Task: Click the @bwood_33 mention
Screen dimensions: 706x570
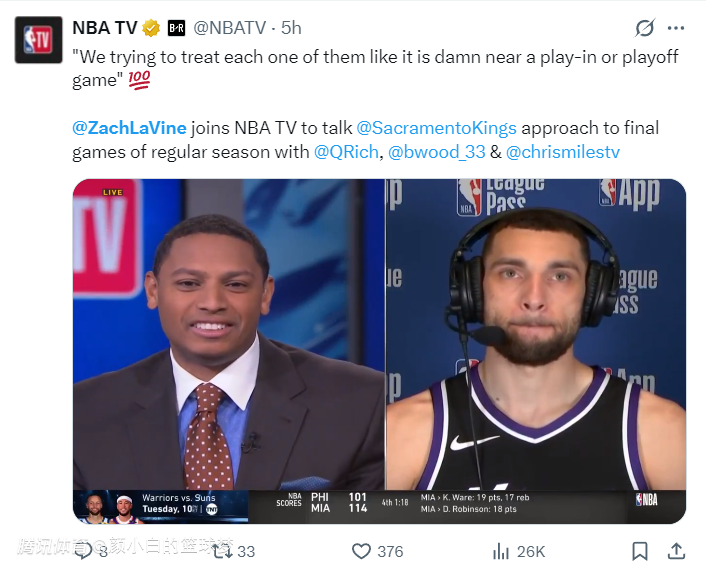Action: pos(436,153)
